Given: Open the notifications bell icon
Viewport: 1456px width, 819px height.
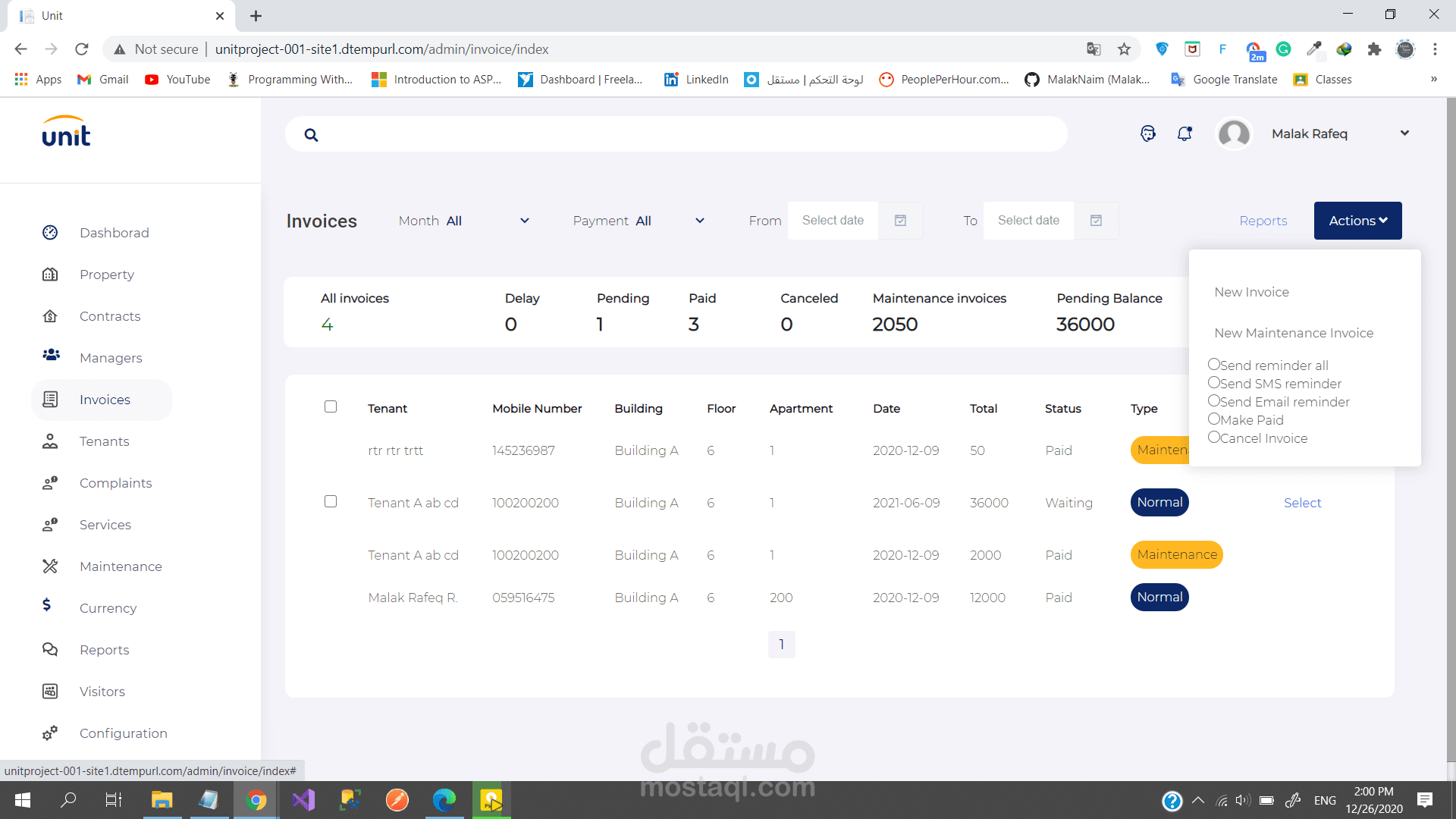Looking at the screenshot, I should point(1185,133).
